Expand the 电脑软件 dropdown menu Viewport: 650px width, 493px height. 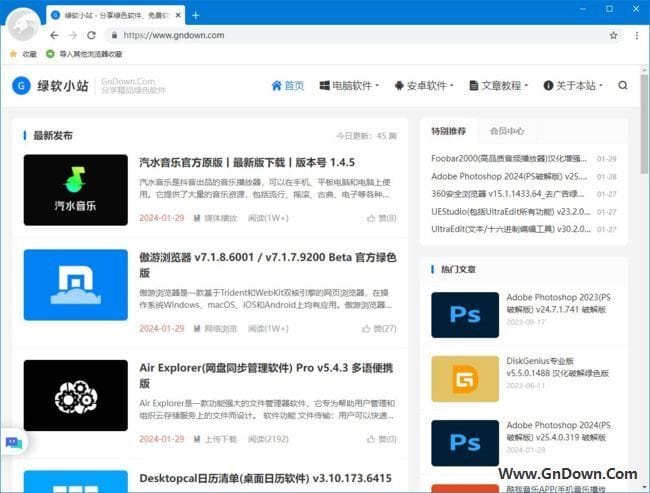(x=349, y=86)
